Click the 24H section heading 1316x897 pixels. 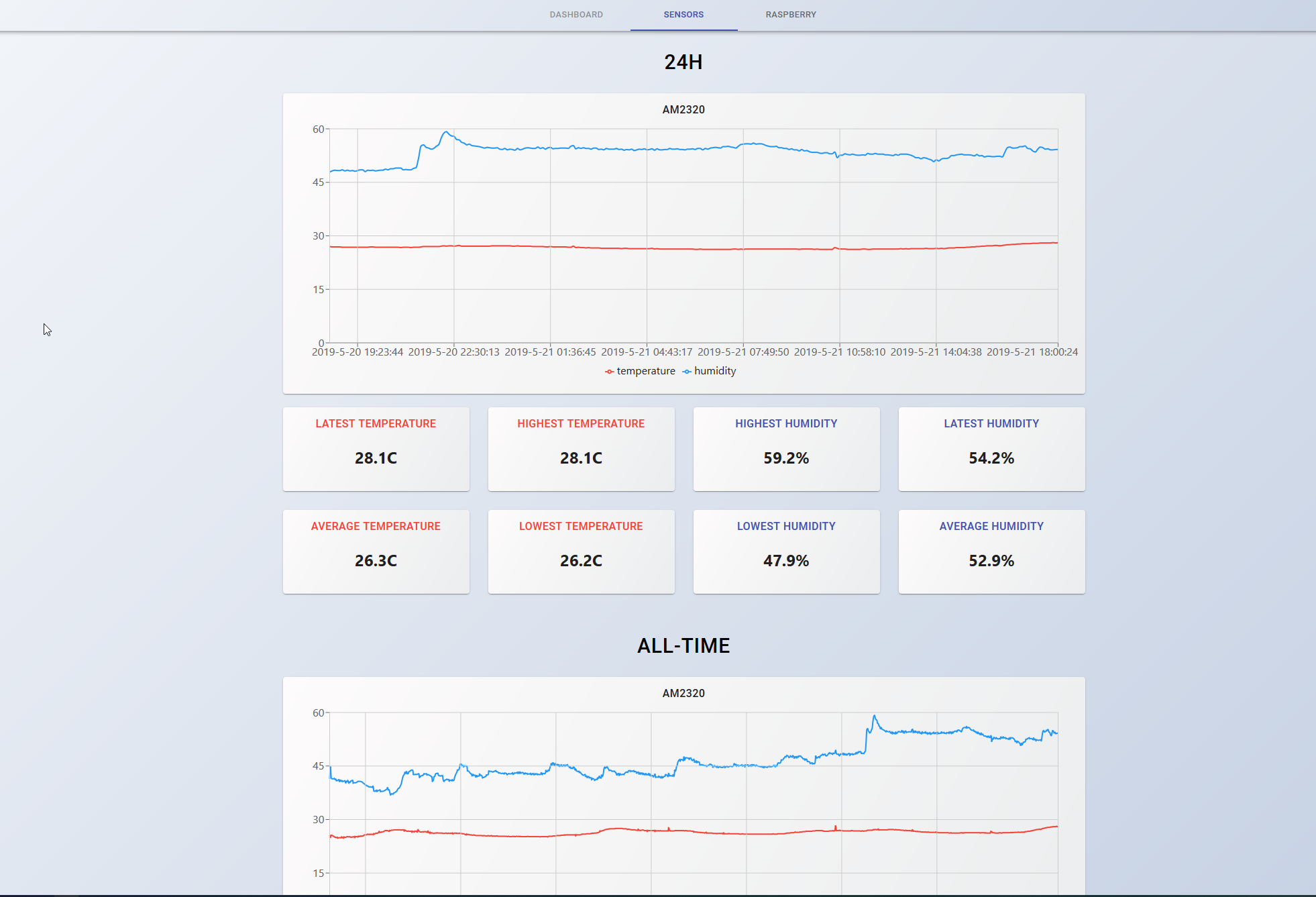click(683, 62)
